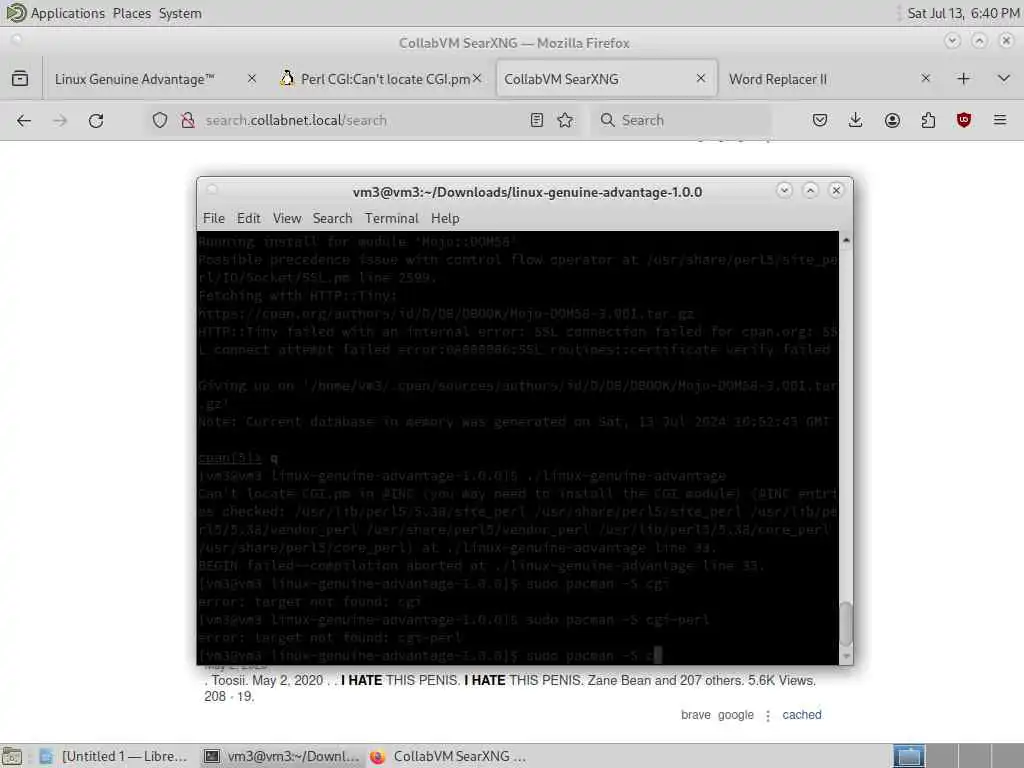The height and width of the screenshot is (768, 1024).
Task: Open the Firefox hamburger menu
Action: point(1000,120)
